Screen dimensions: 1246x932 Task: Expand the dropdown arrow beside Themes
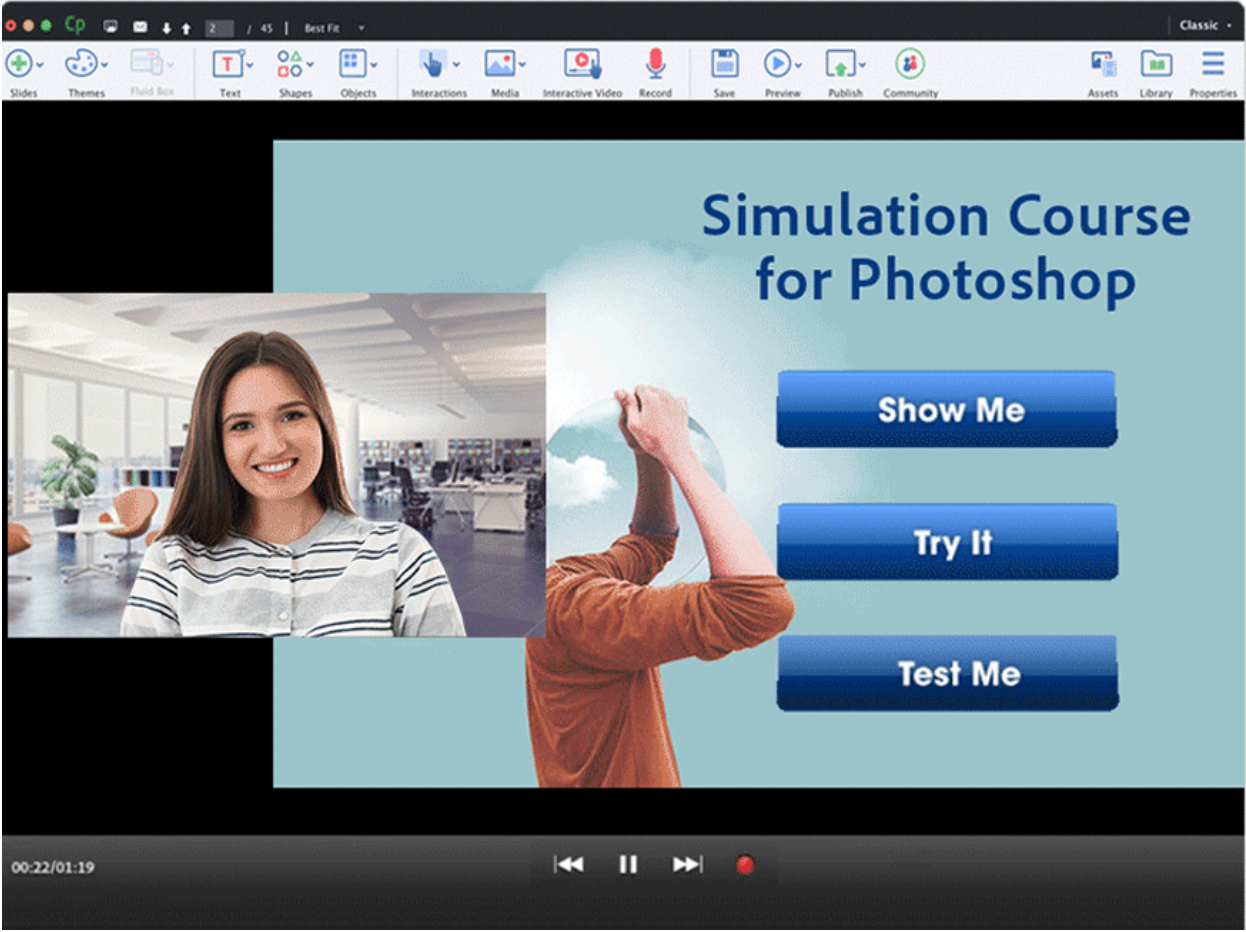pos(104,65)
